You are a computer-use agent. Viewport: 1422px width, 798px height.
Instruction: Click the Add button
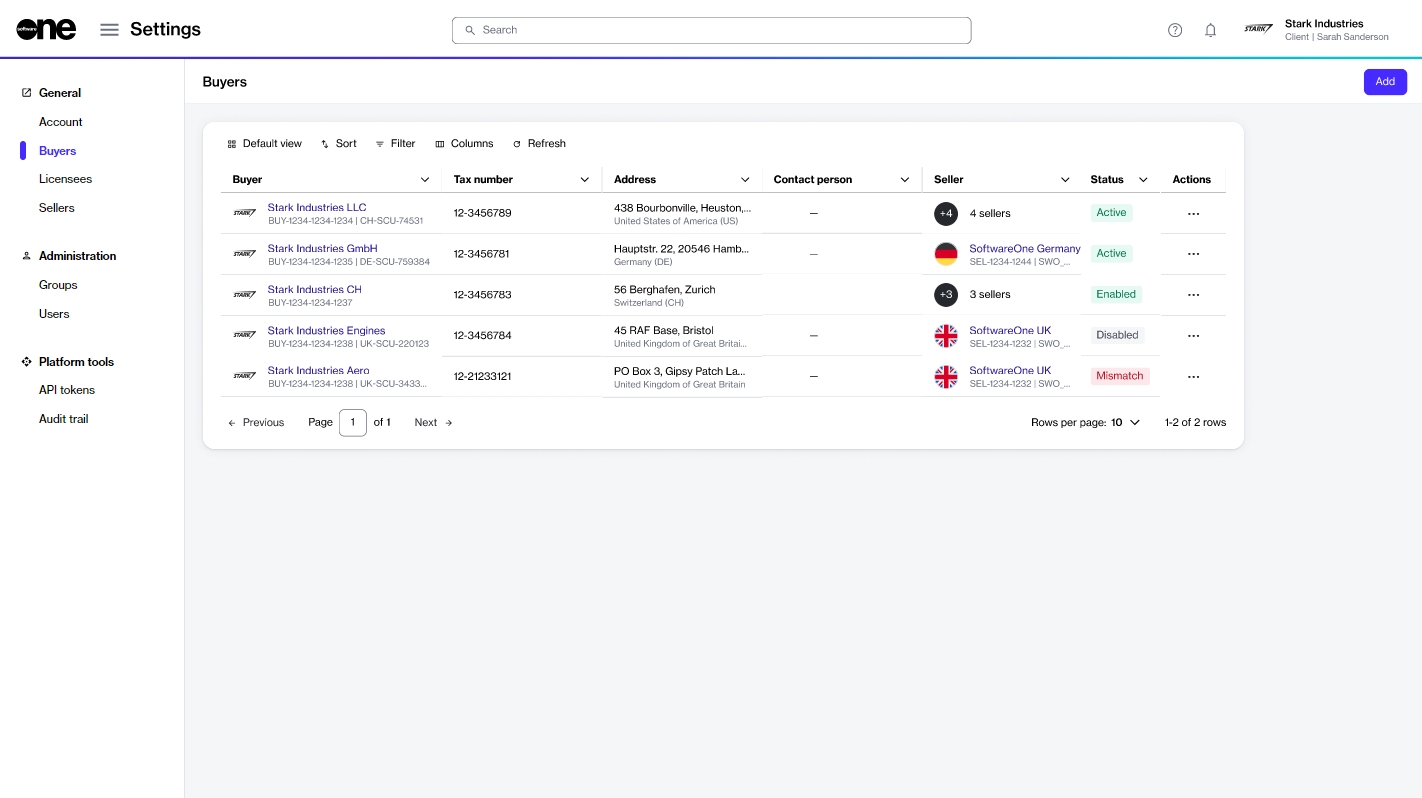[x=1384, y=82]
